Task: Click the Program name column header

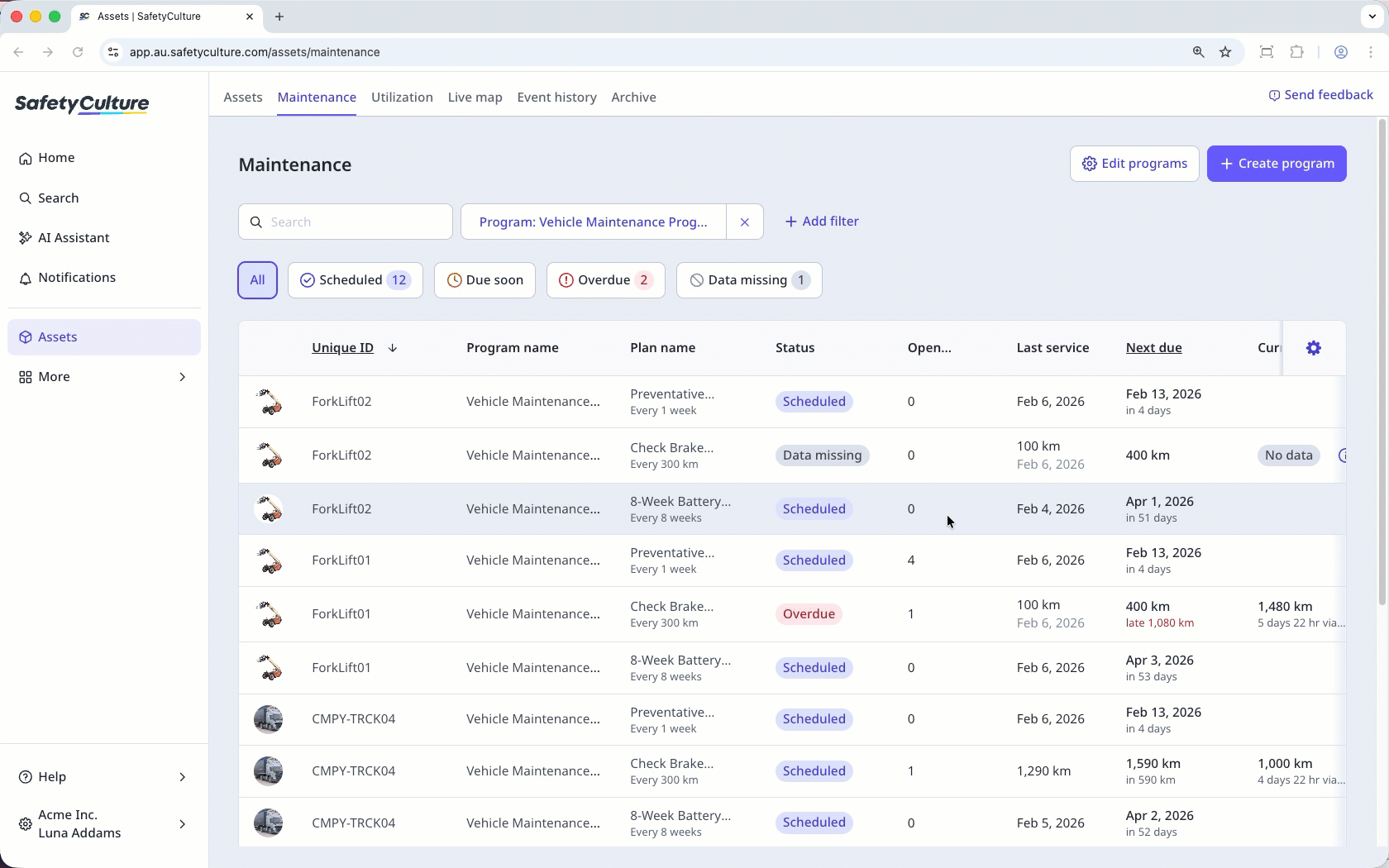Action: [513, 348]
